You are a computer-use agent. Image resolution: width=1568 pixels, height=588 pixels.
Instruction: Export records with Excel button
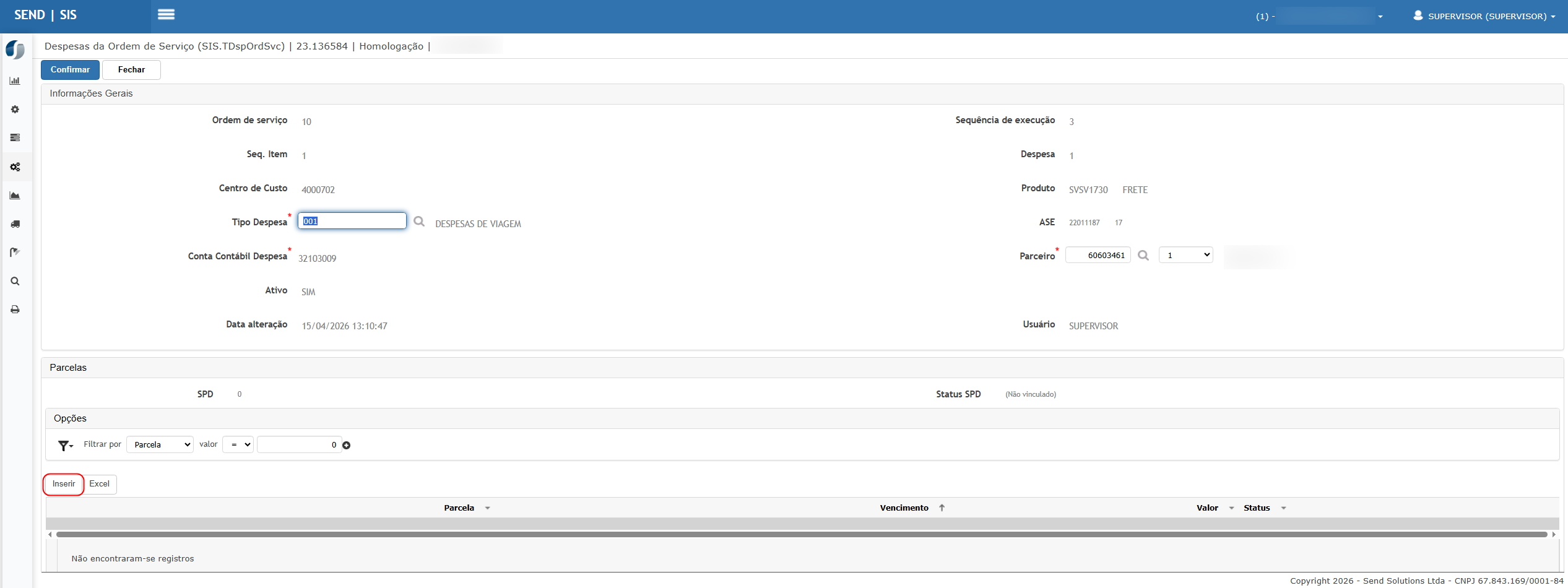tap(99, 484)
